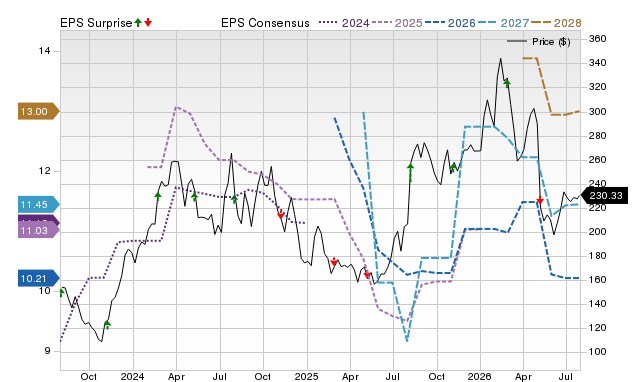Click the September 2023 green surprise arrow at left edge
This screenshot has width=640, height=382.
[x=62, y=293]
